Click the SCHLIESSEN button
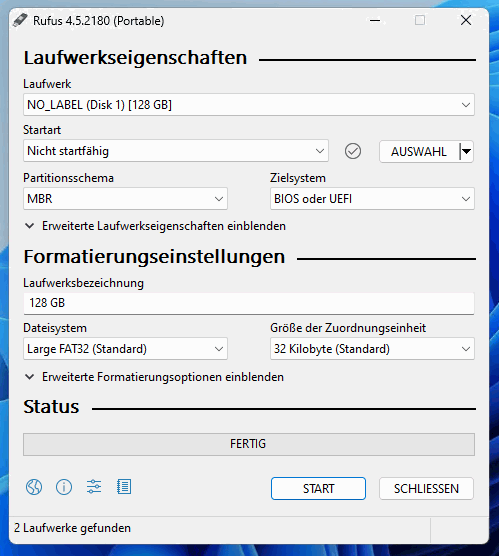 426,489
